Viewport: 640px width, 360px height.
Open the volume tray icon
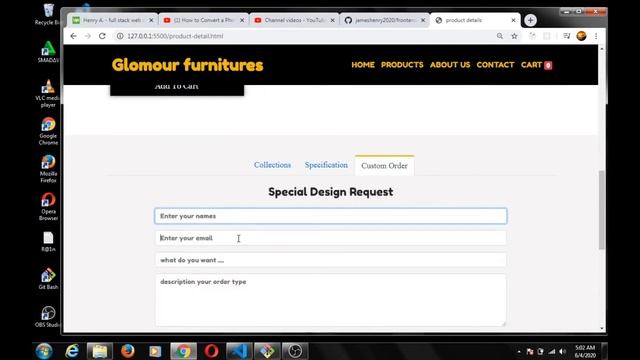[x=562, y=351]
